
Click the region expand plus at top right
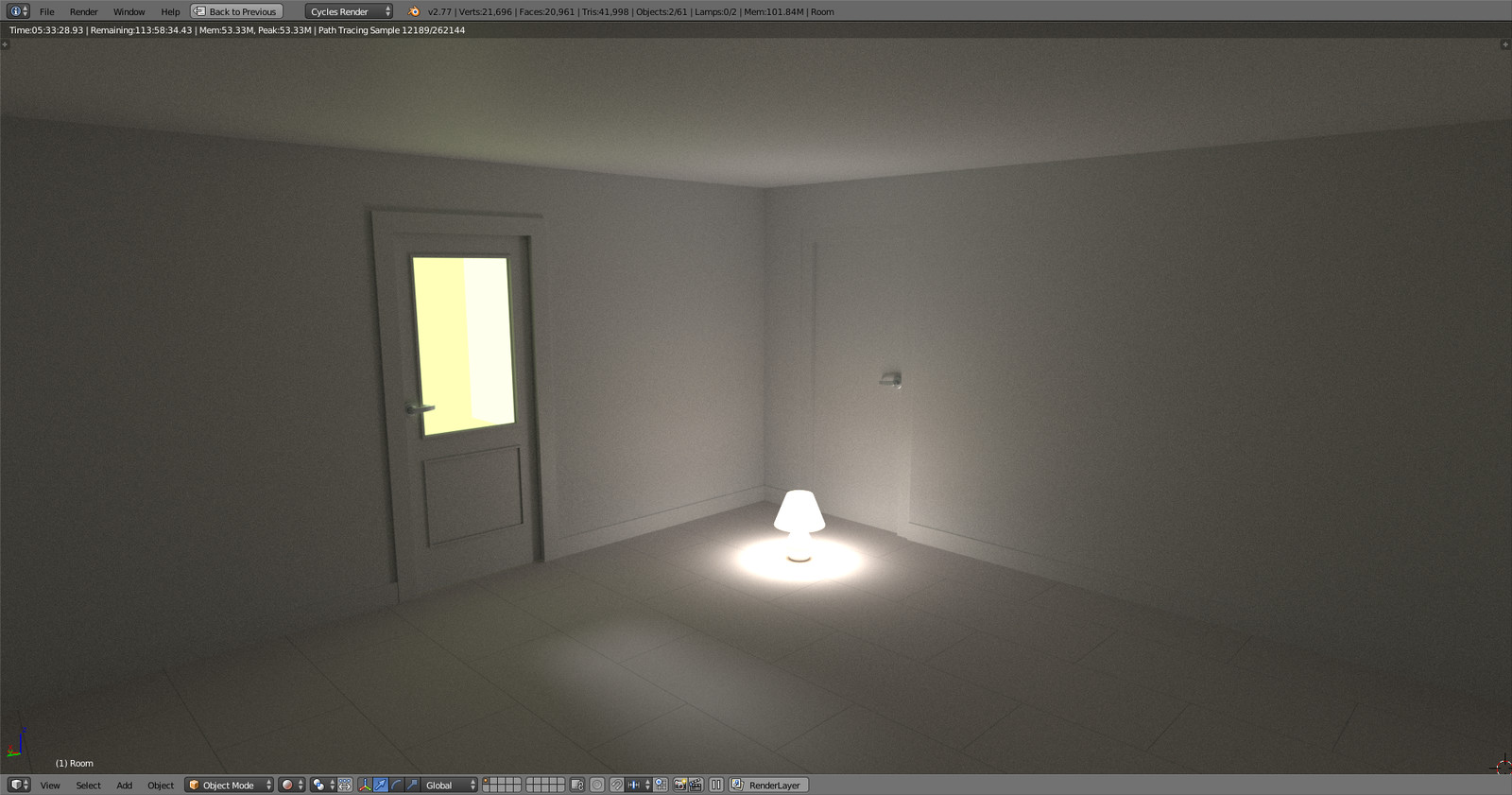point(1505,44)
